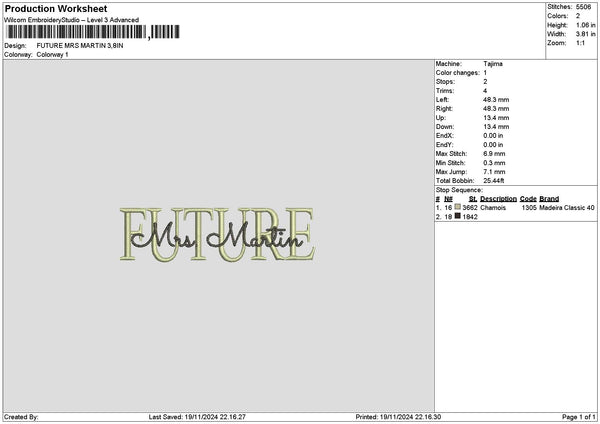The height and width of the screenshot is (424, 600).
Task: Click the Min Stitch value 0.3 mm
Action: (x=494, y=163)
